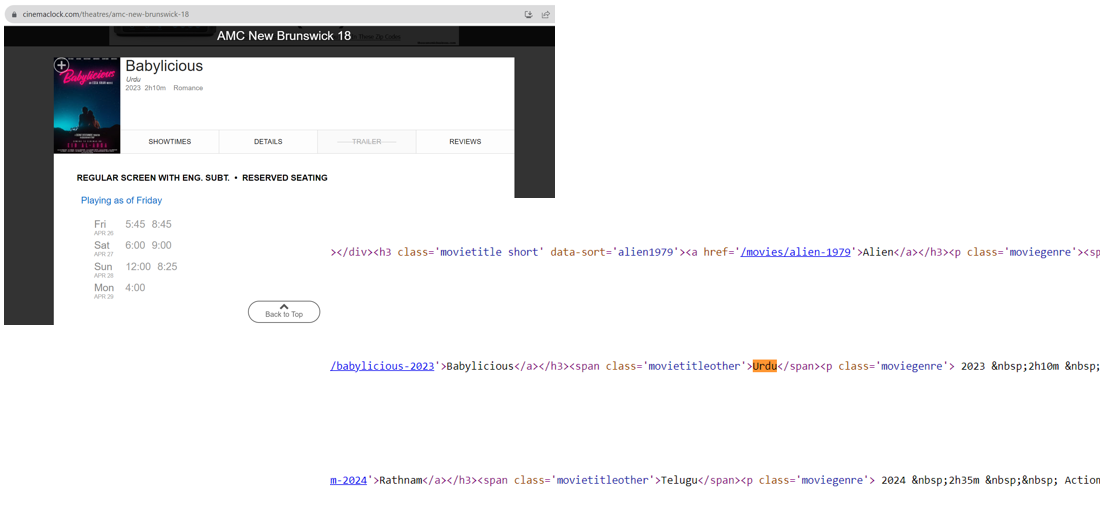
Task: Click the padlock icon beside the URL
Action: 13,14
